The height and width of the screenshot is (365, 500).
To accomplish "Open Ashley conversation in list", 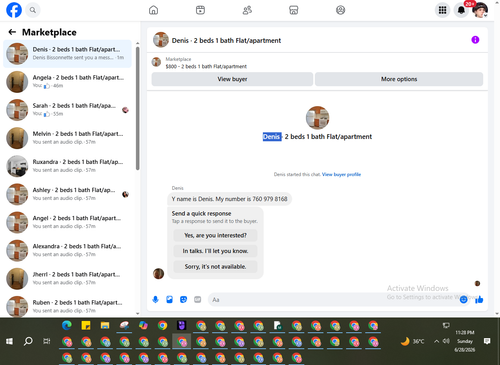I will 67,194.
